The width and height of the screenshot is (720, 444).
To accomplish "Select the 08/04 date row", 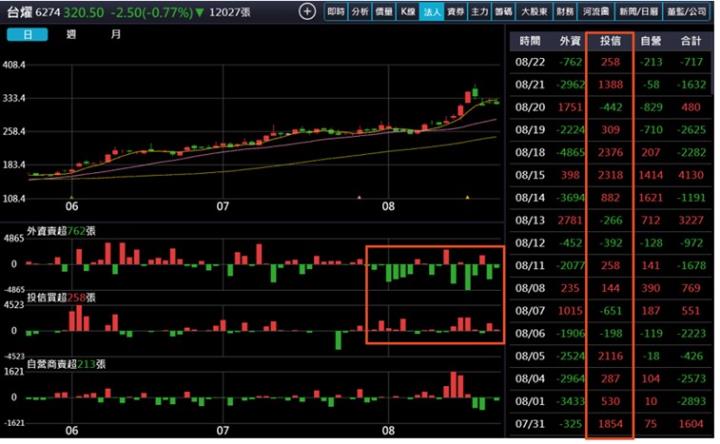I will coord(611,379).
